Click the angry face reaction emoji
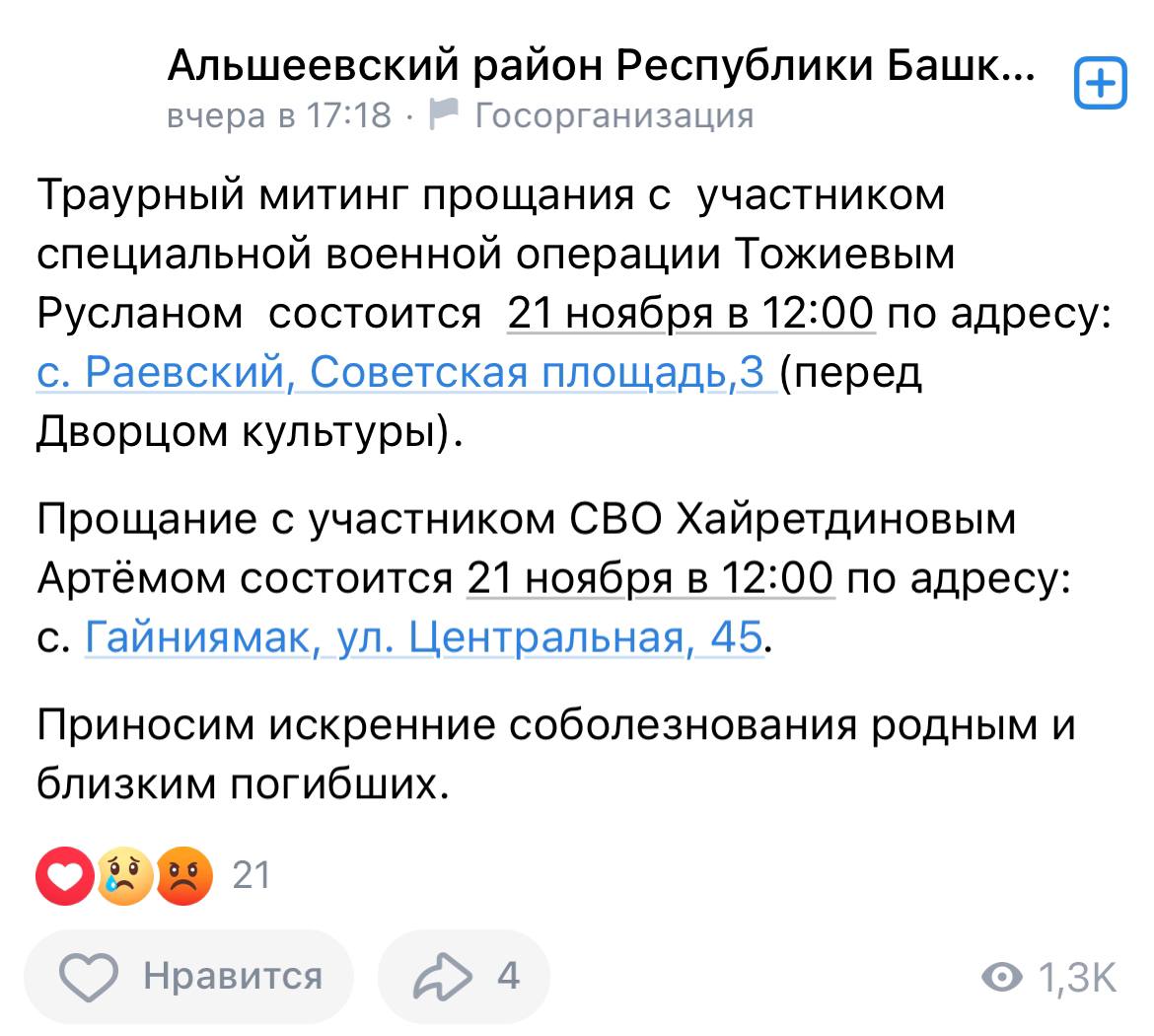Viewport: 1154px width, 1036px height. (184, 875)
